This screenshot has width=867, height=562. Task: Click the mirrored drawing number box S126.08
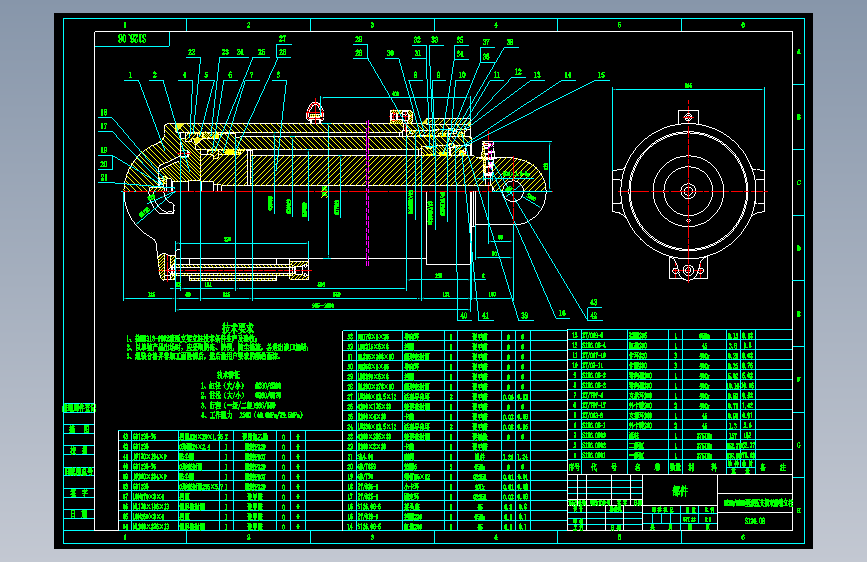pos(132,39)
